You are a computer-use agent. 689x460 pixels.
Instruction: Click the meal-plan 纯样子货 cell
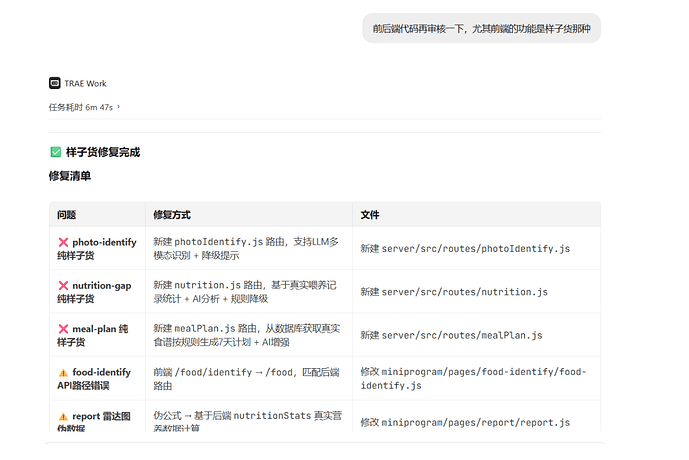click(x=97, y=335)
